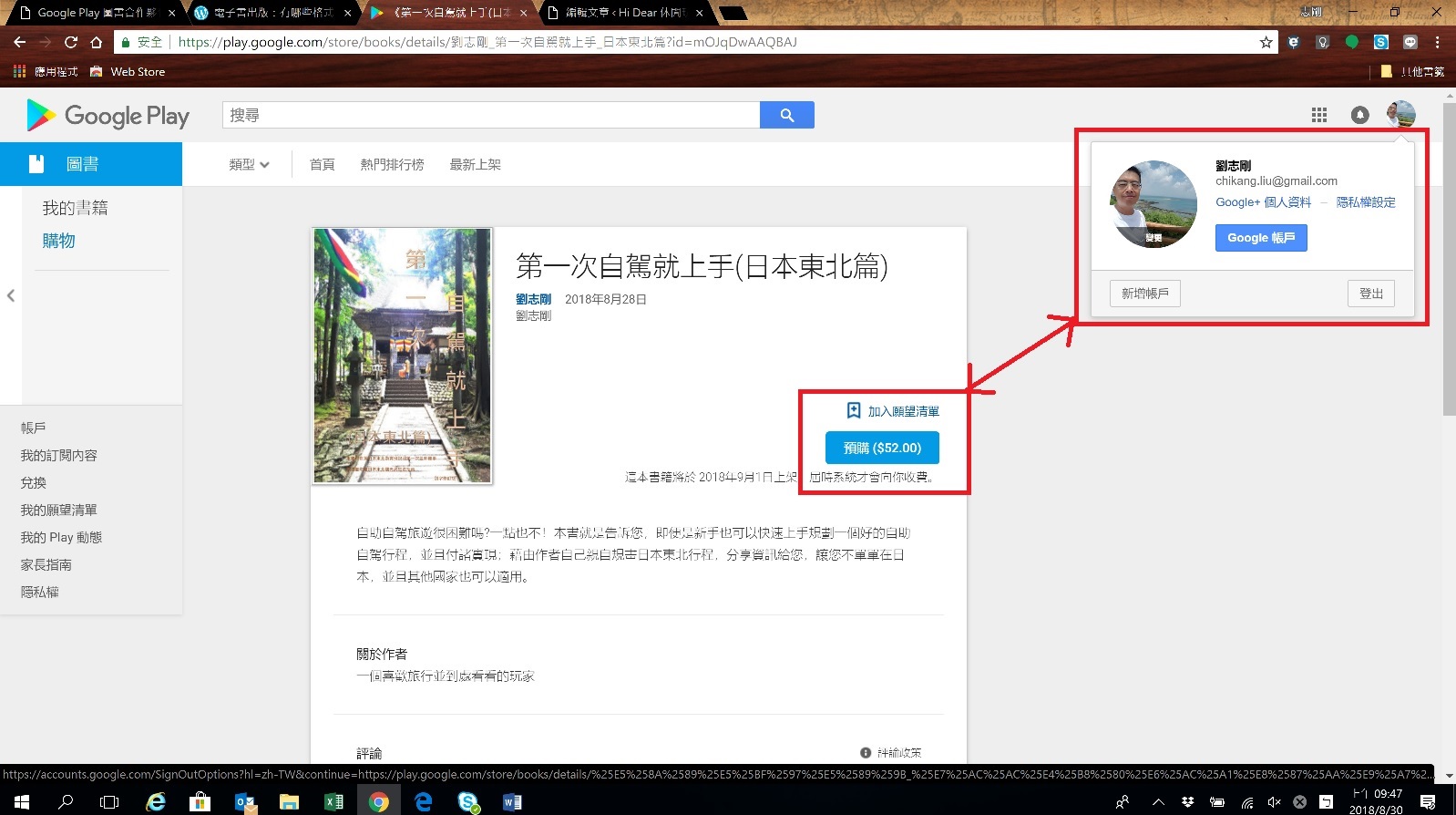
Task: Open 家長指南 in sidebar
Action: (x=46, y=564)
